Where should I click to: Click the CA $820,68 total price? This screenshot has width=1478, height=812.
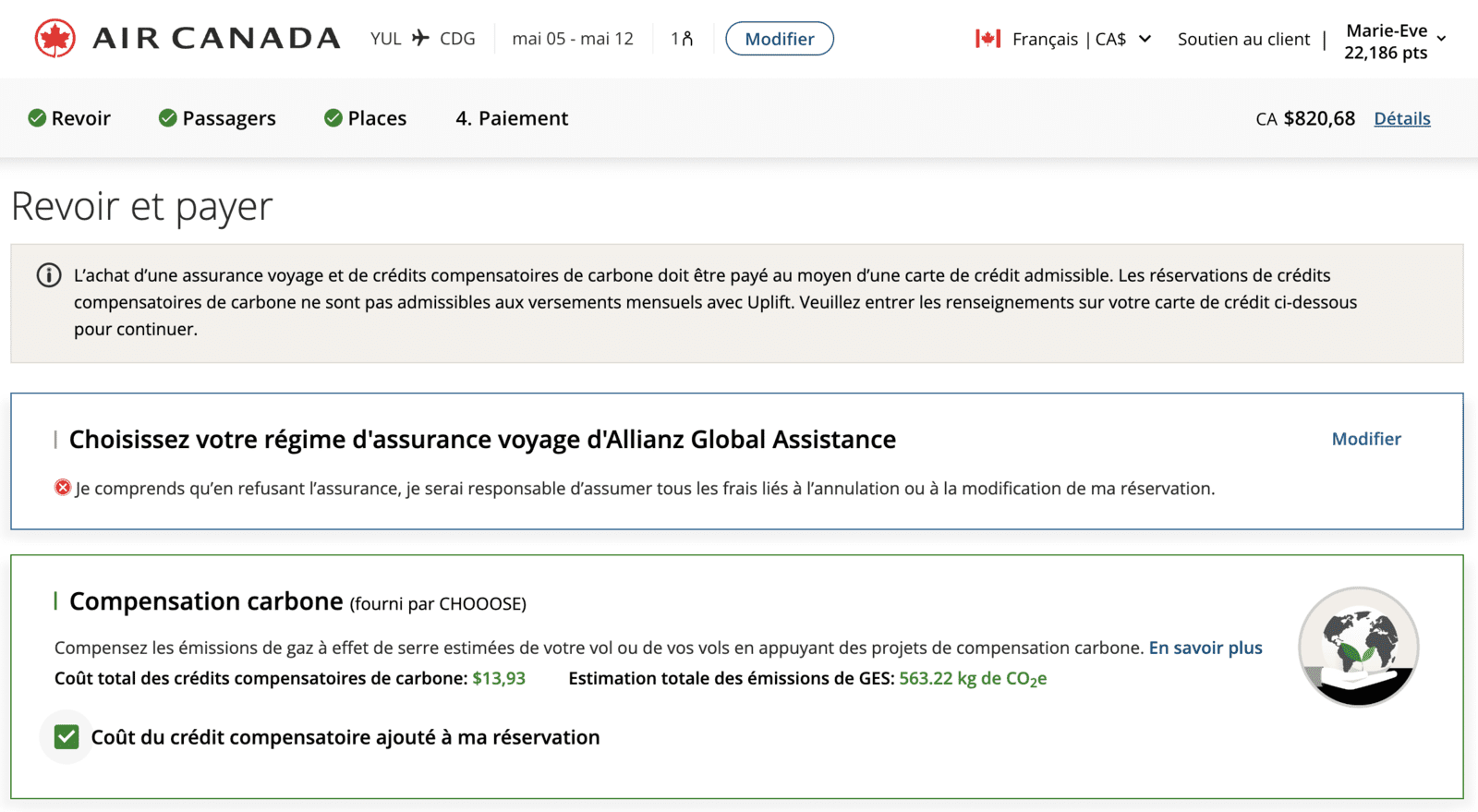1305,118
